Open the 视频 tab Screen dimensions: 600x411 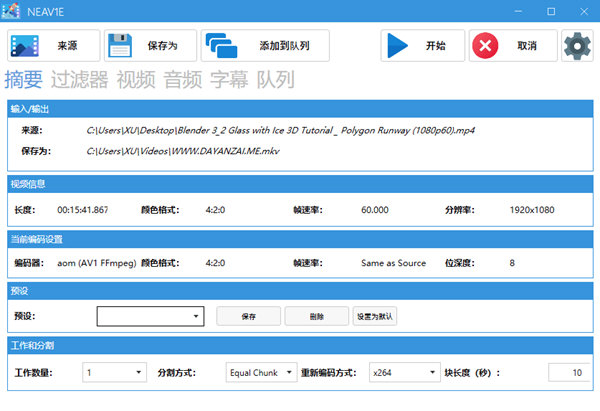[136, 80]
